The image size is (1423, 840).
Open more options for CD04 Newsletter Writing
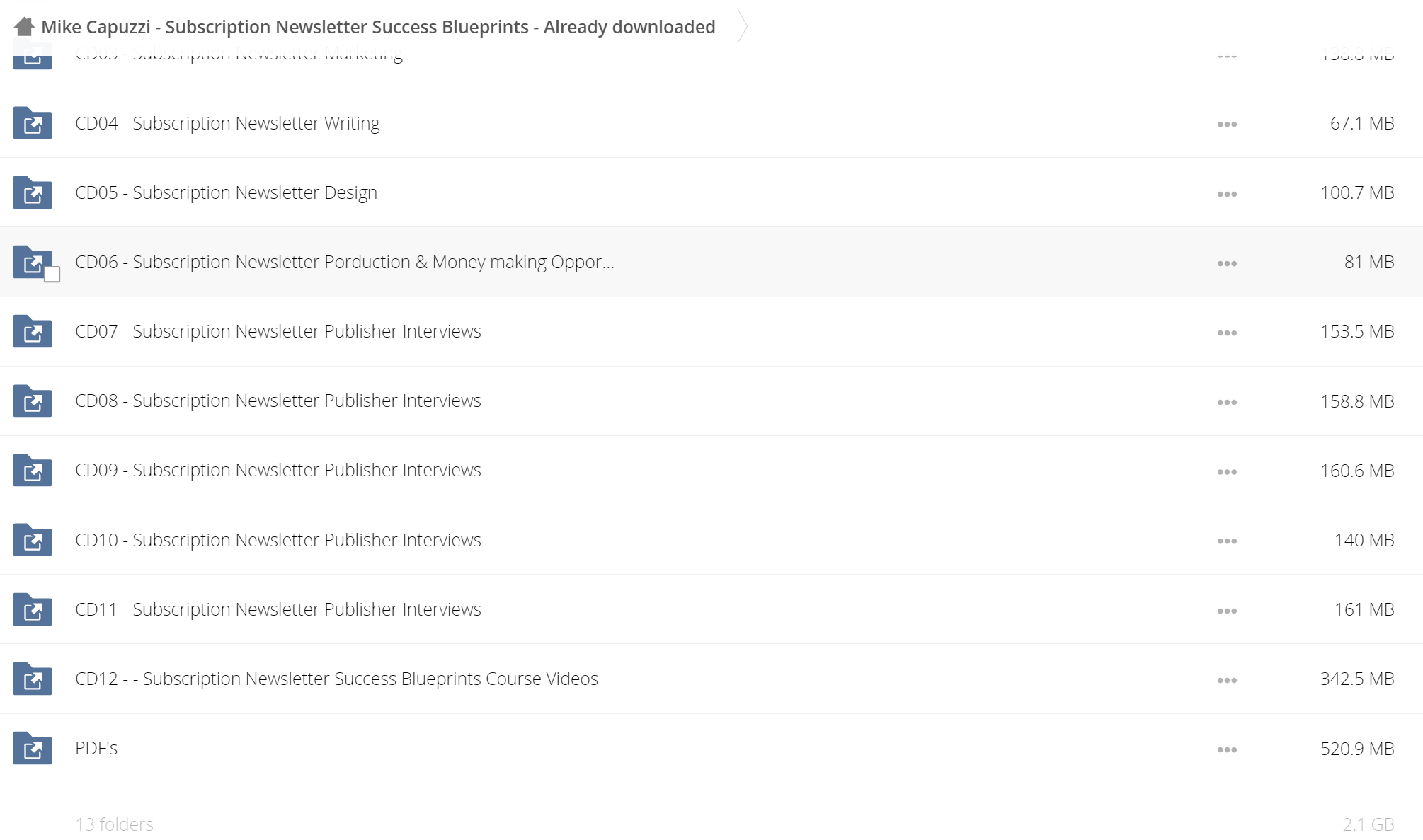(1227, 124)
